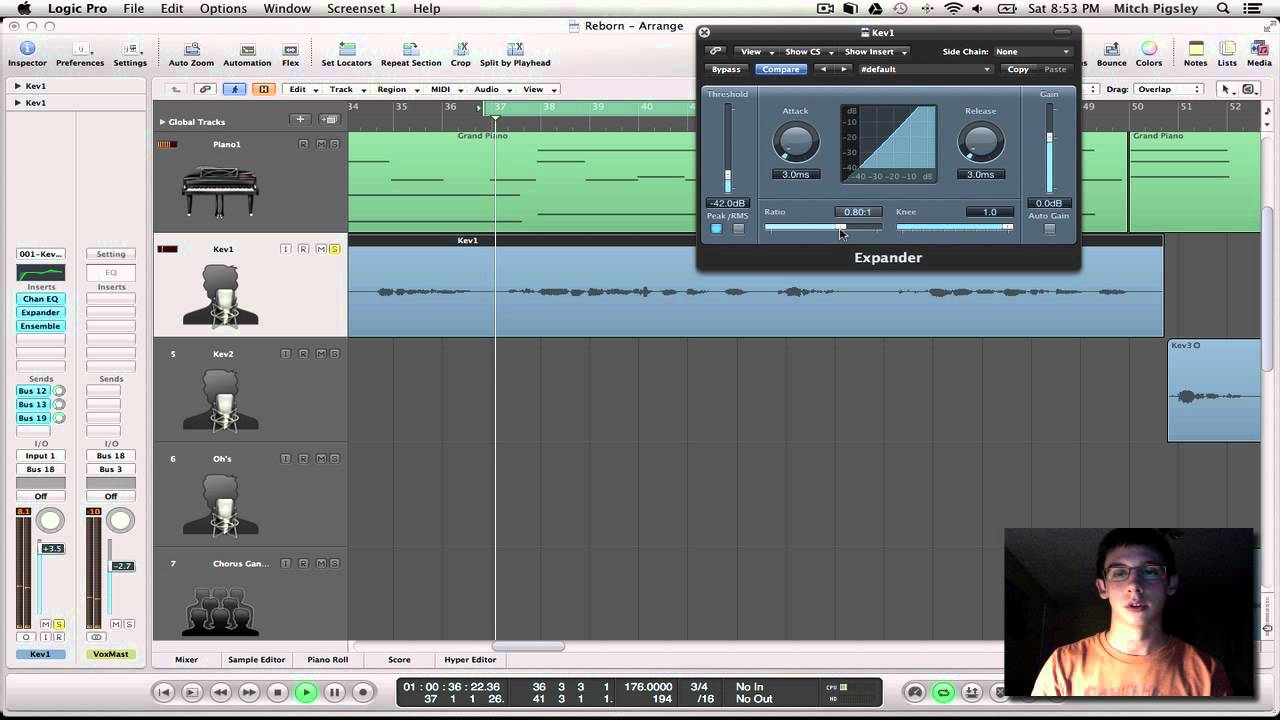Open the Show Insert dropdown
This screenshot has width=1280, height=720.
(875, 52)
